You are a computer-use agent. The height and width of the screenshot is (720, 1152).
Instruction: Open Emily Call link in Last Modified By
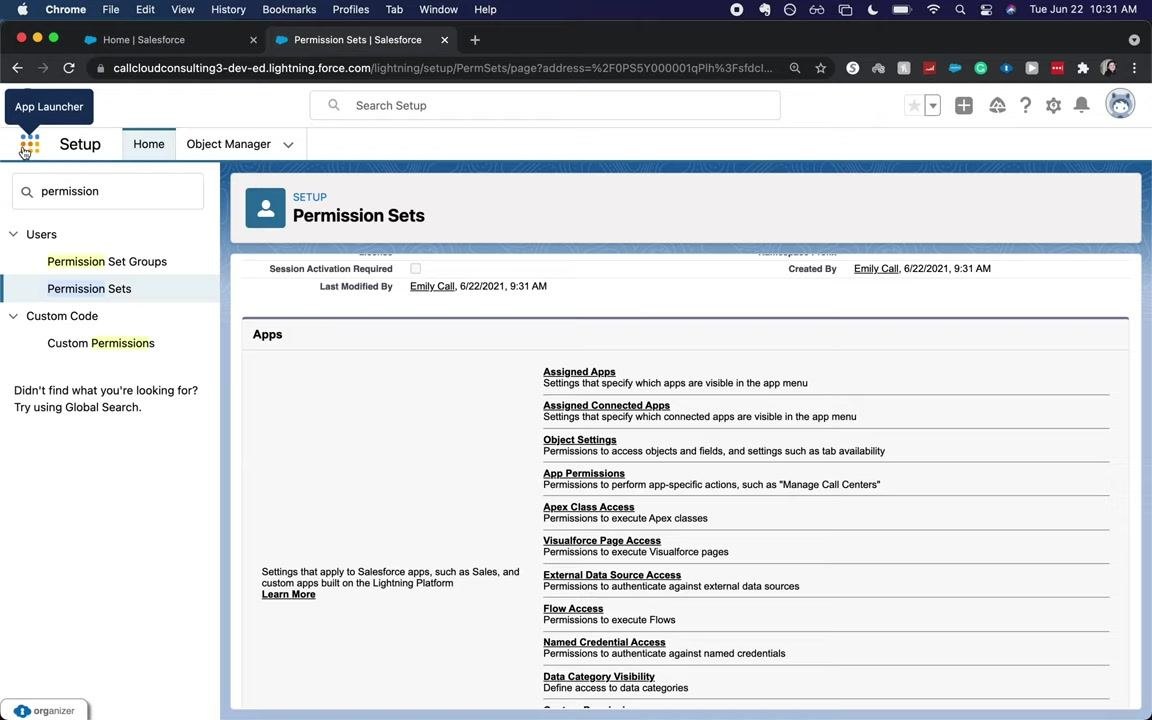tap(432, 287)
